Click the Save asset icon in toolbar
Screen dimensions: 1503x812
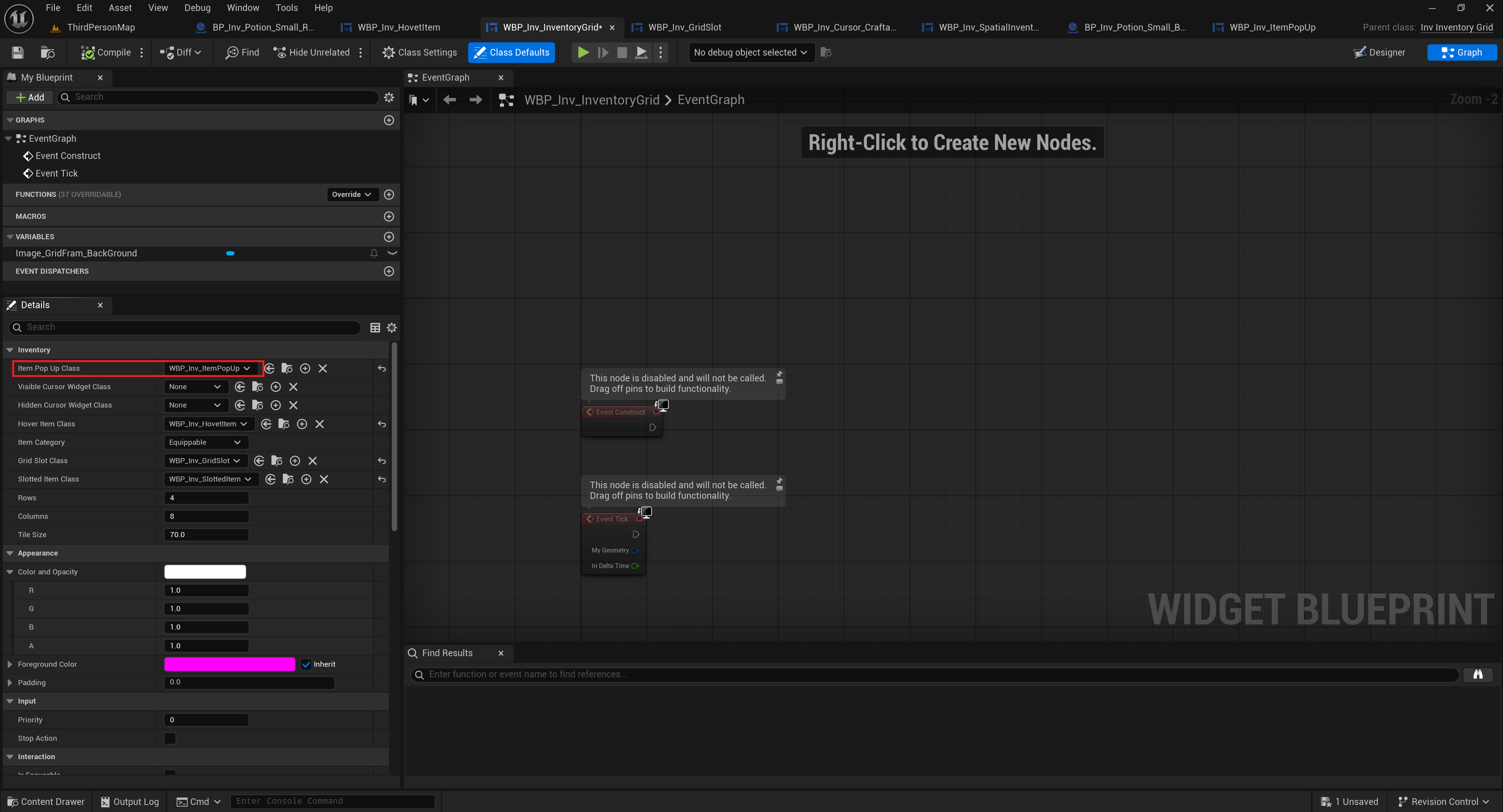(18, 52)
